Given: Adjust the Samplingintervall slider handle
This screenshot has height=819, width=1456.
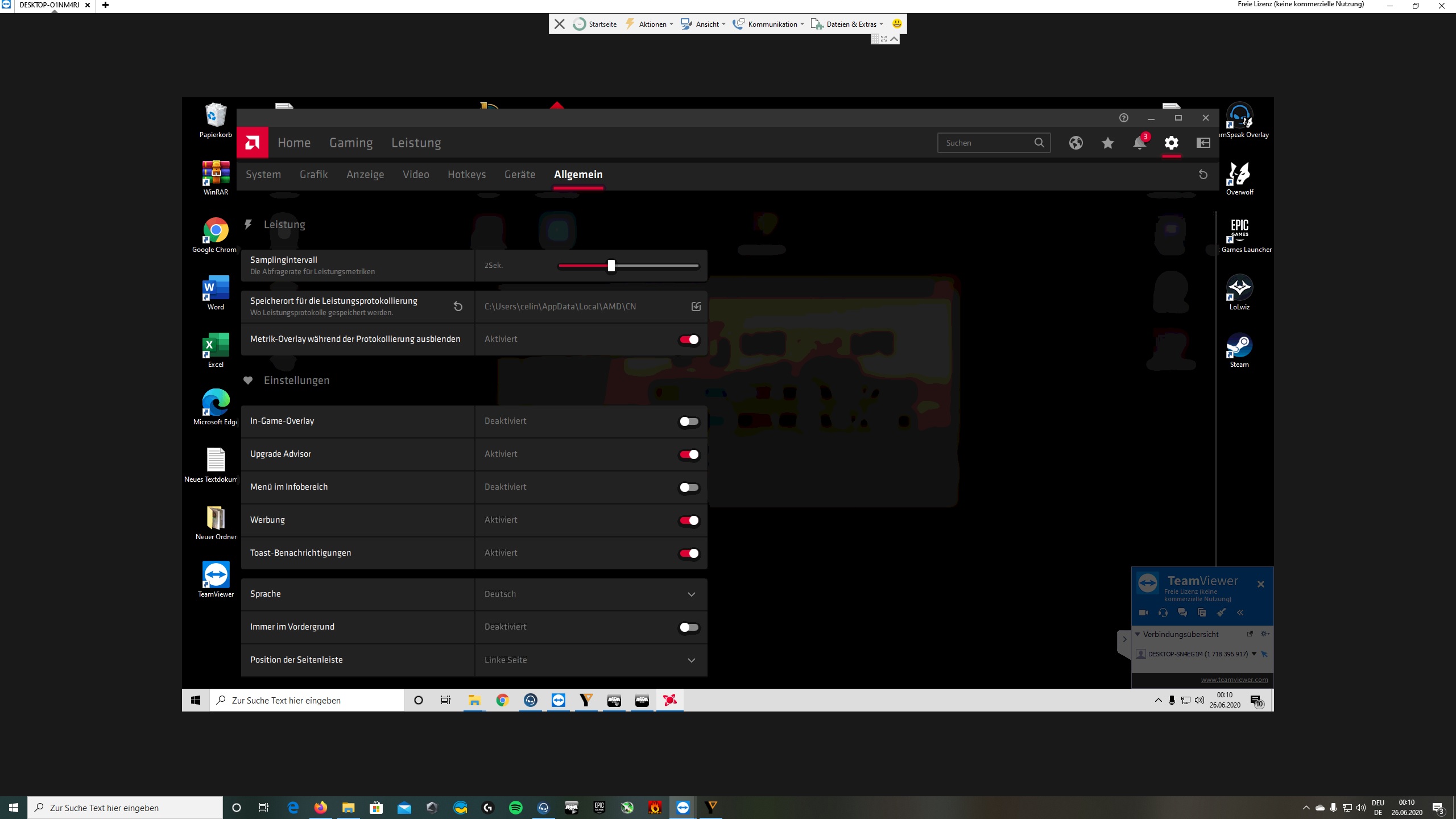Looking at the screenshot, I should [611, 266].
